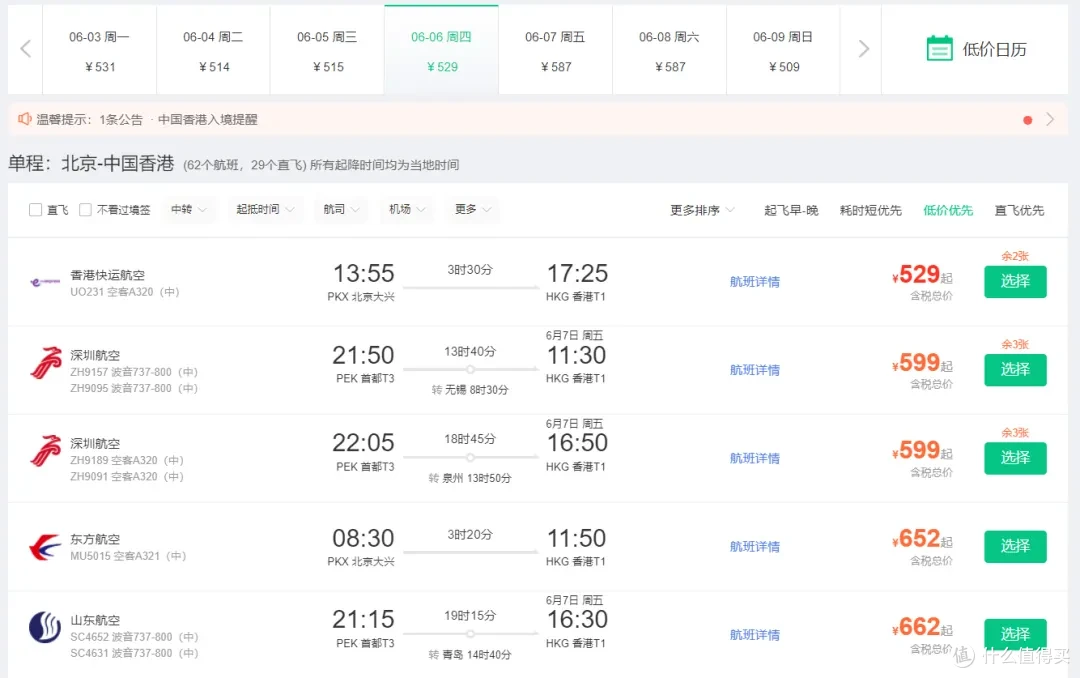Enable the 直飞 direct flight checkbox
1080x678 pixels.
coord(35,209)
